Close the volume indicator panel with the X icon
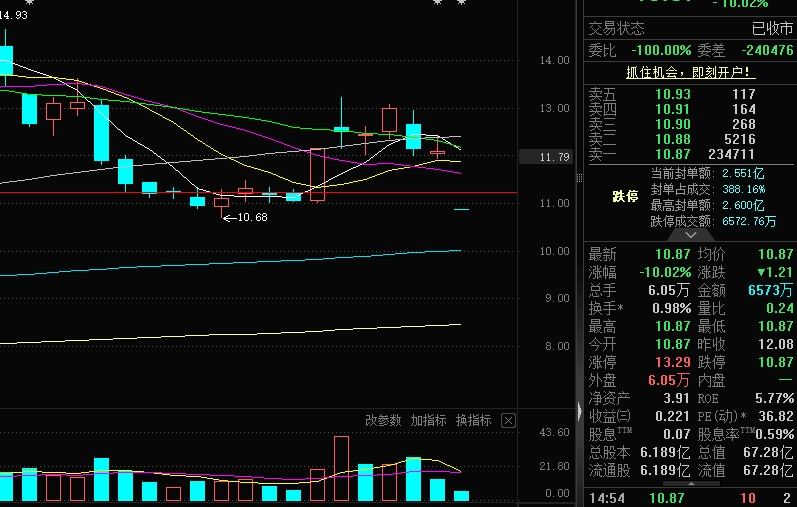797x507 pixels. click(508, 421)
